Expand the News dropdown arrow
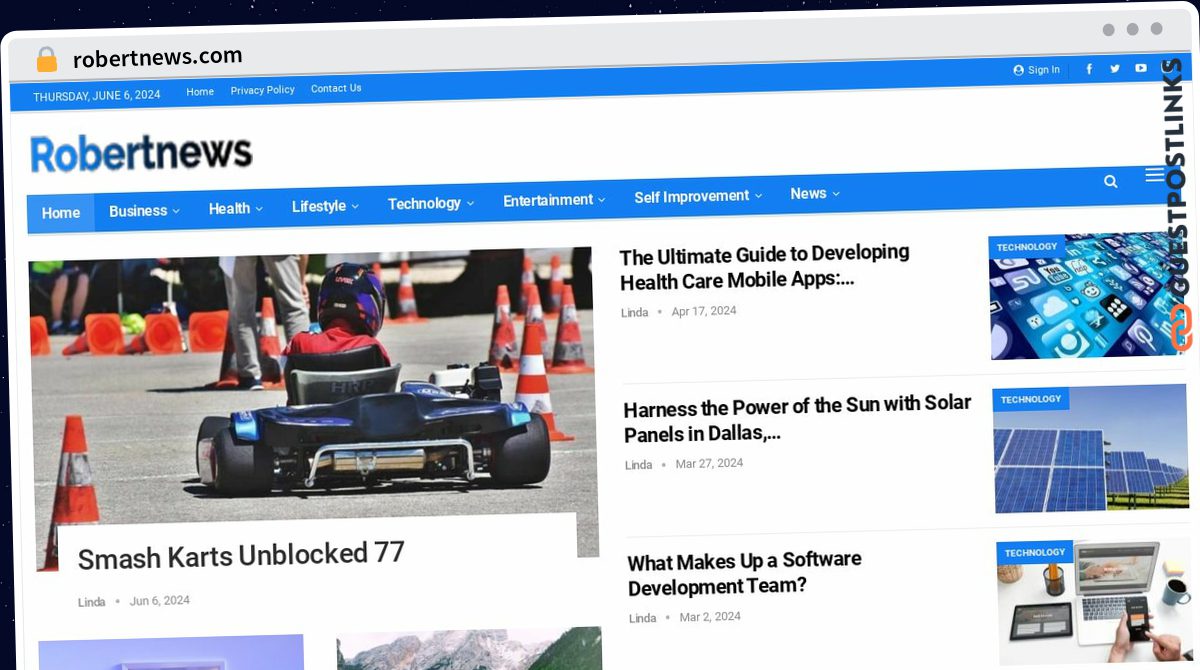The height and width of the screenshot is (670, 1200). tap(836, 194)
